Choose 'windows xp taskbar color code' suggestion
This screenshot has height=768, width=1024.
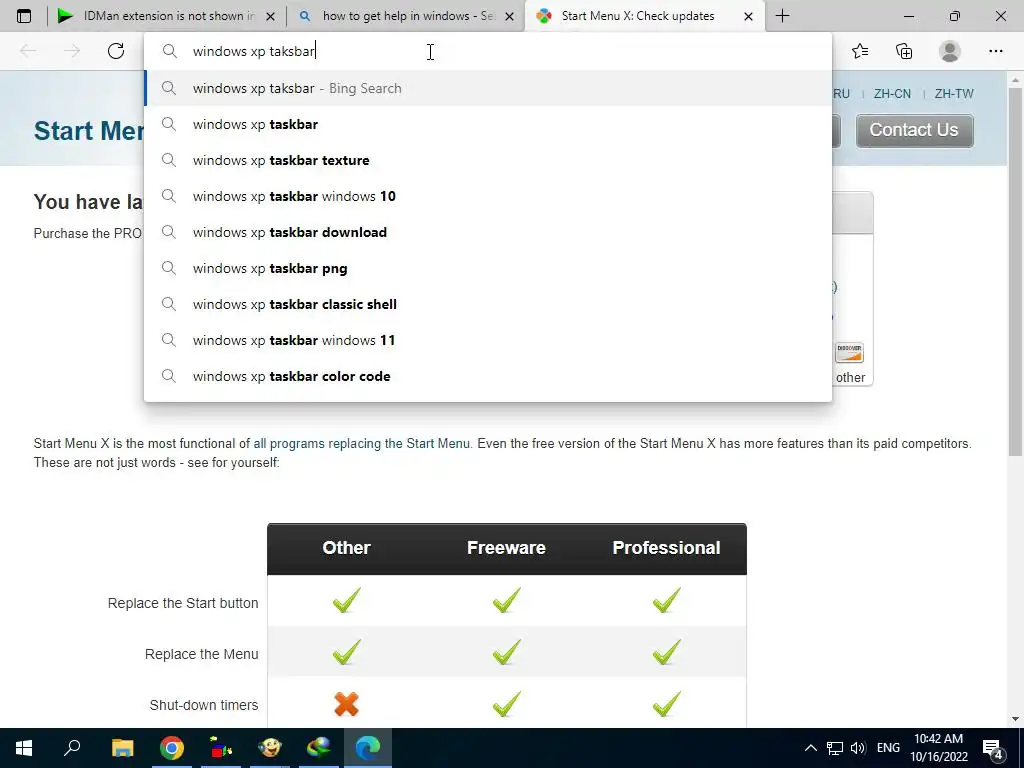[x=488, y=376]
